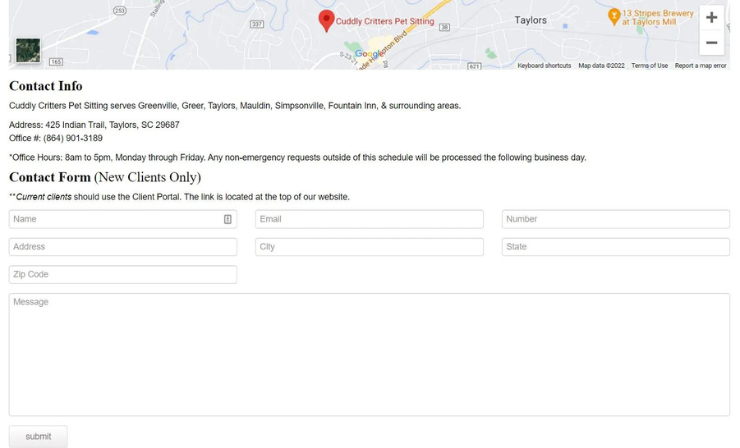Click the 13 Stripes Brewery marker
Image resolution: width=740 pixels, height=448 pixels.
tap(614, 16)
